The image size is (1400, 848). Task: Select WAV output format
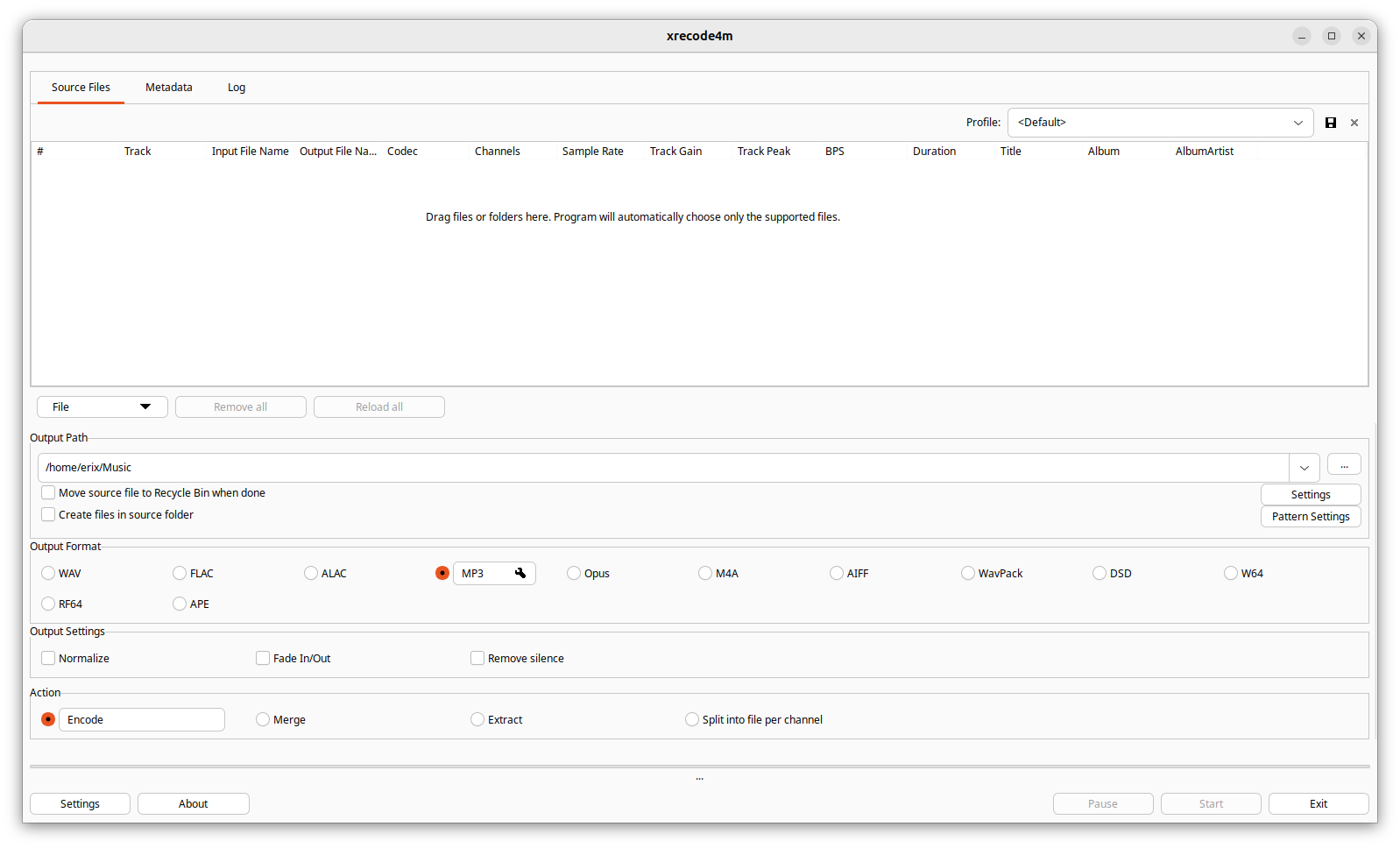coord(48,573)
